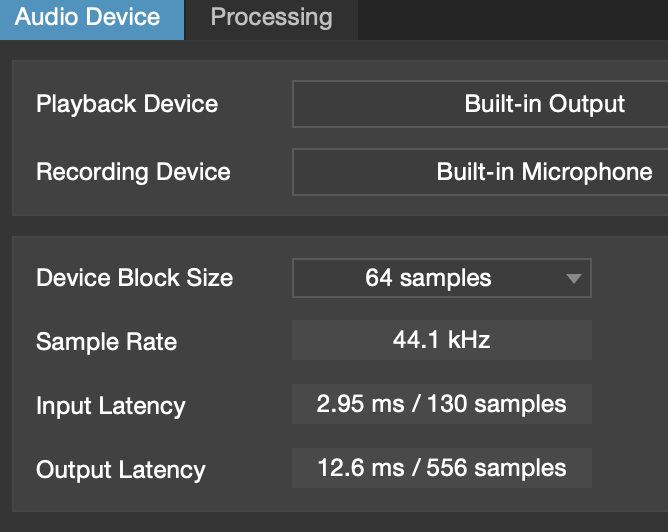Click the 64 samples text
668x532 pixels.
point(428,278)
